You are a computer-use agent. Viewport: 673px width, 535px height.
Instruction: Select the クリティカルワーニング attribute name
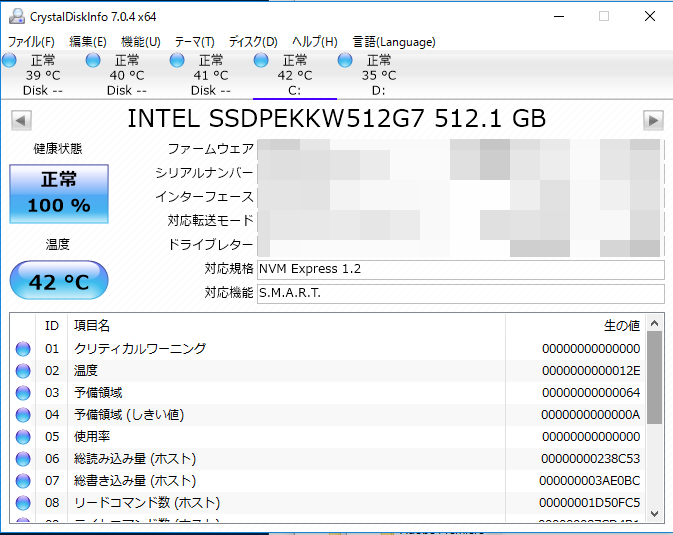point(140,349)
